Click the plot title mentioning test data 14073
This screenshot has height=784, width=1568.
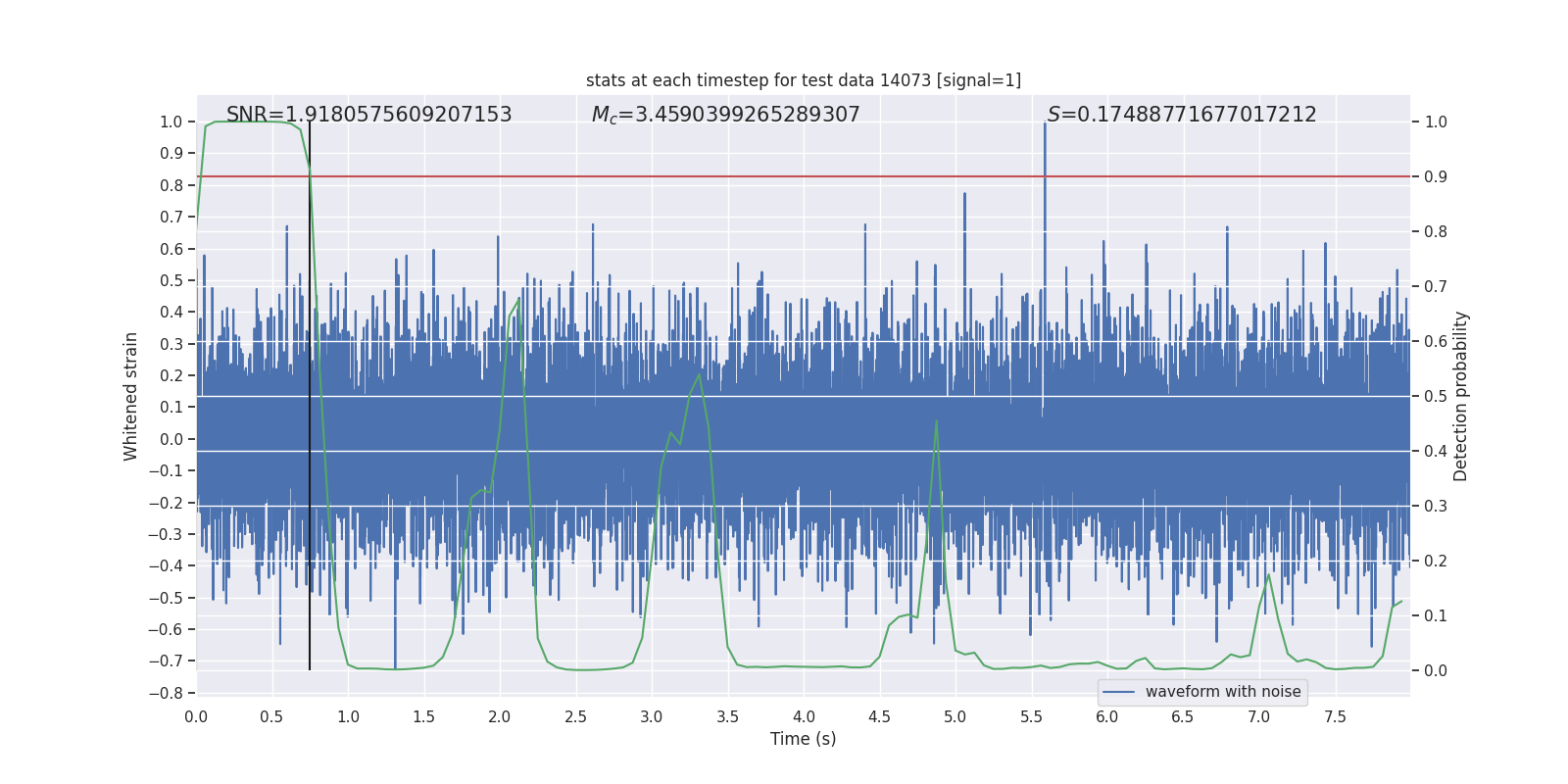point(803,80)
